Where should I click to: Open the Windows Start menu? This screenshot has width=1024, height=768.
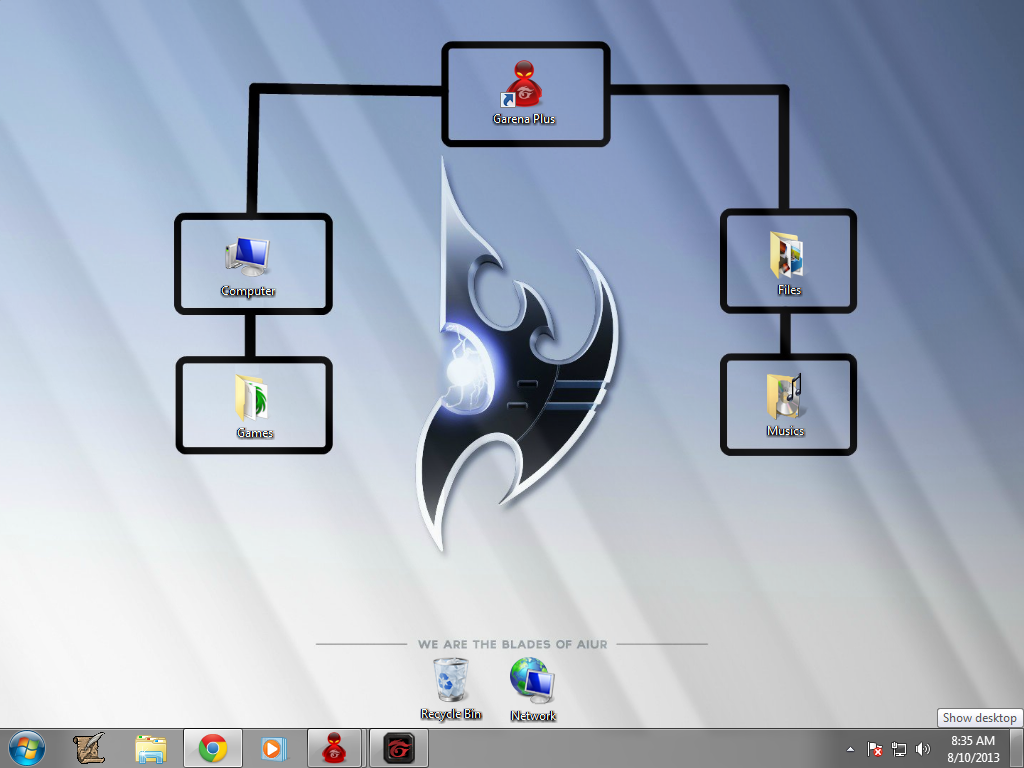[27, 748]
